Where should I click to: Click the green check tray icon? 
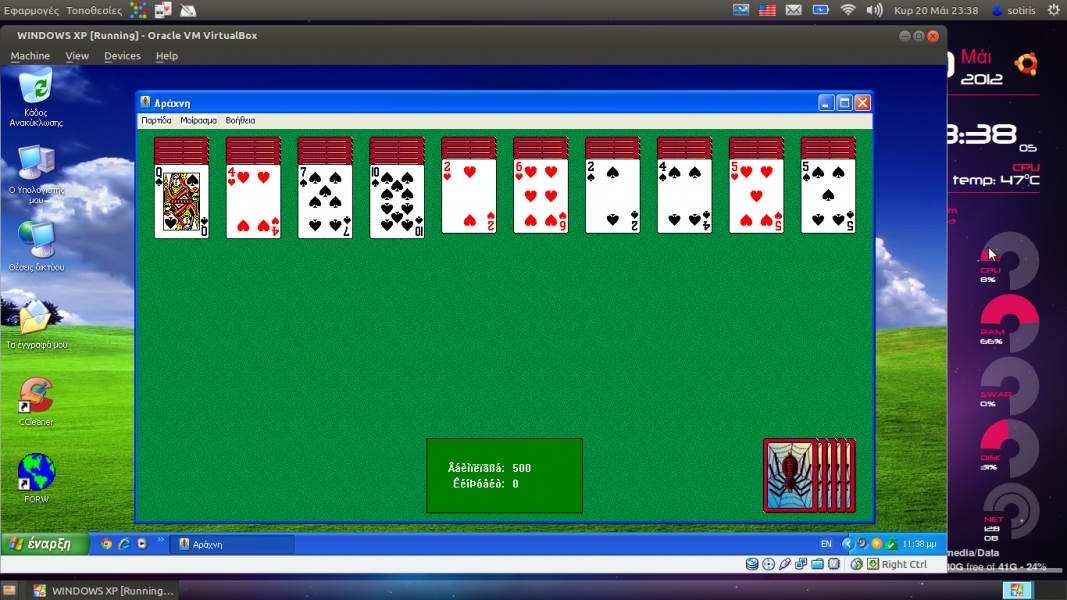tap(891, 544)
